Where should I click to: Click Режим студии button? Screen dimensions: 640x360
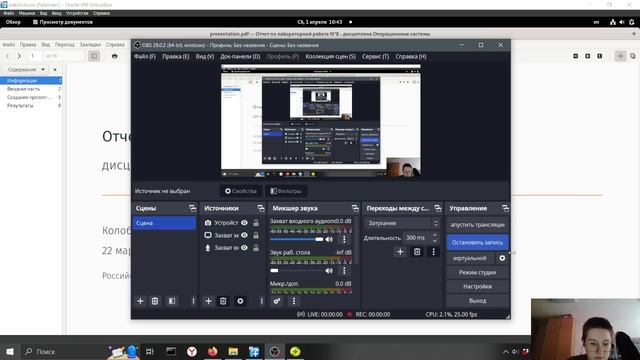tap(477, 272)
